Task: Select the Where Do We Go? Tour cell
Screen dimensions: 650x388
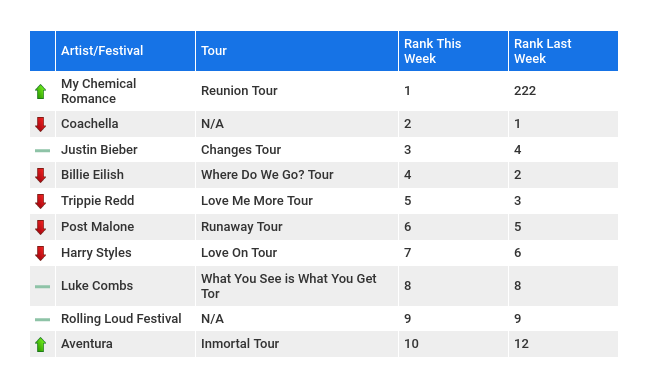Action: 297,175
